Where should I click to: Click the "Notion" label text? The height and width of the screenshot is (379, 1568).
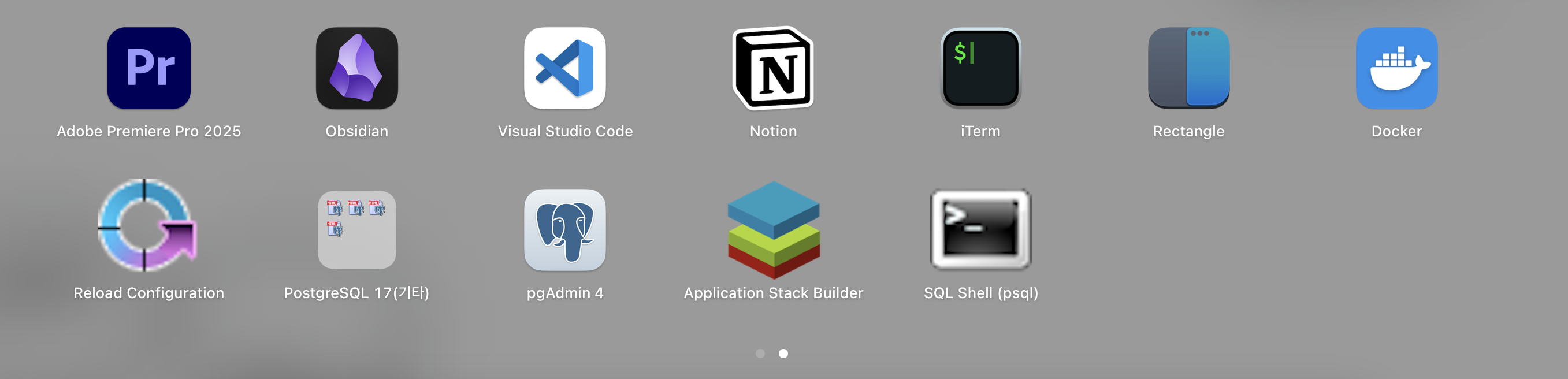click(773, 131)
